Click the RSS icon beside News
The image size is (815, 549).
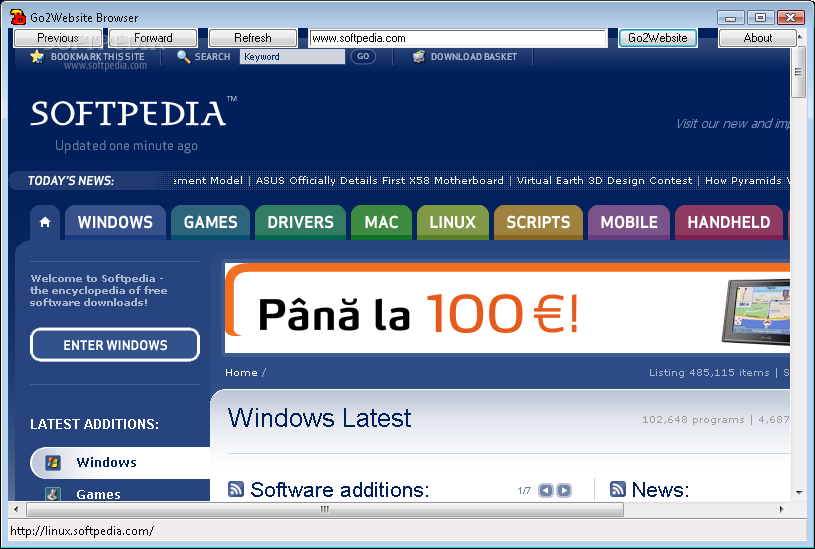coord(617,489)
